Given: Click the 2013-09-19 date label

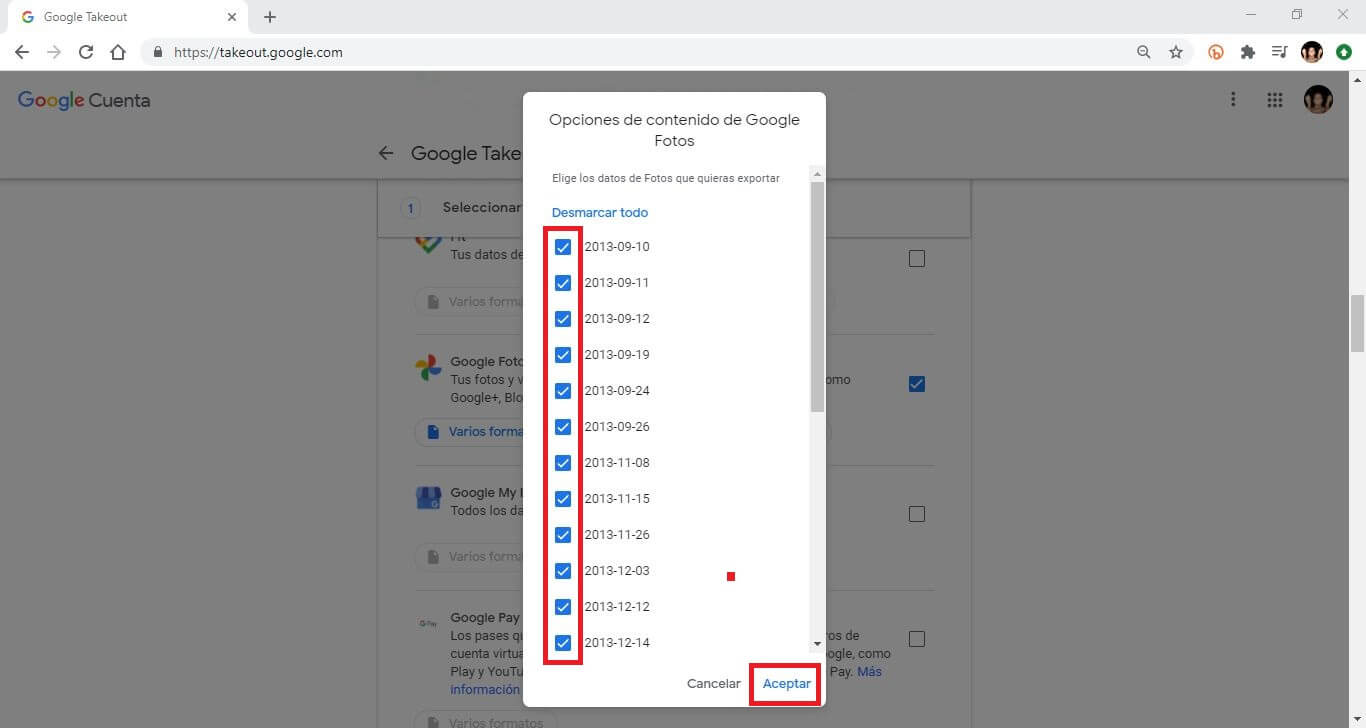Looking at the screenshot, I should click(617, 355).
